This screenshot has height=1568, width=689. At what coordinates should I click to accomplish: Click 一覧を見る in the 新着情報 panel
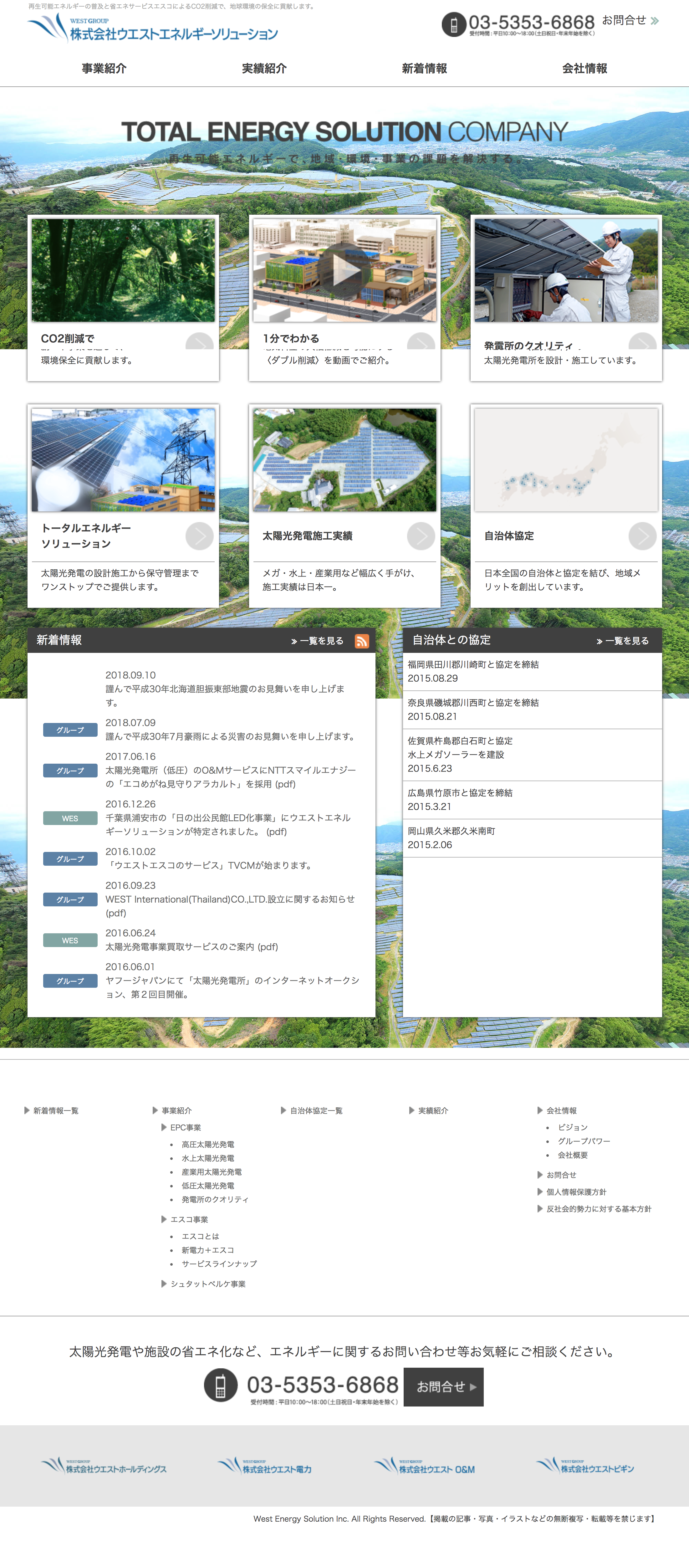pyautogui.click(x=317, y=641)
